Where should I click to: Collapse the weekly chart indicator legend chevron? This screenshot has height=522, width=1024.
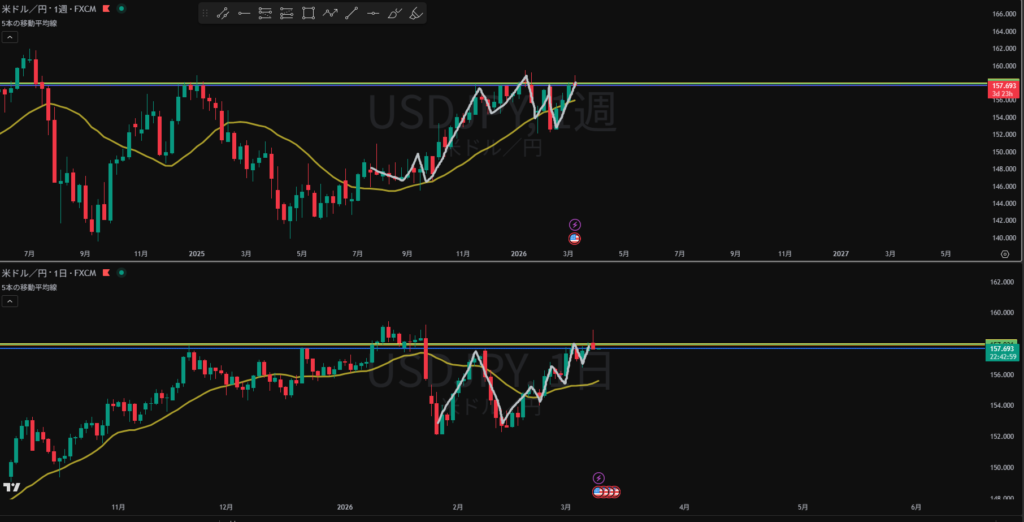click(x=10, y=37)
